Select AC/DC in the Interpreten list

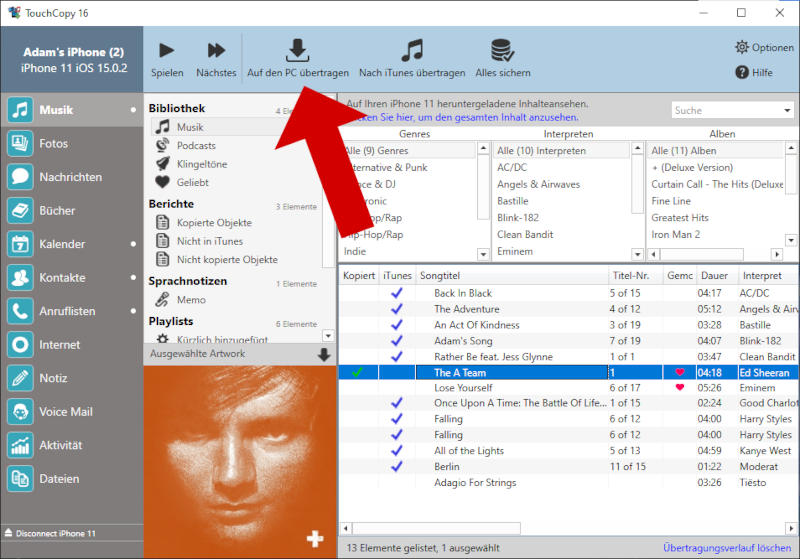click(x=512, y=167)
